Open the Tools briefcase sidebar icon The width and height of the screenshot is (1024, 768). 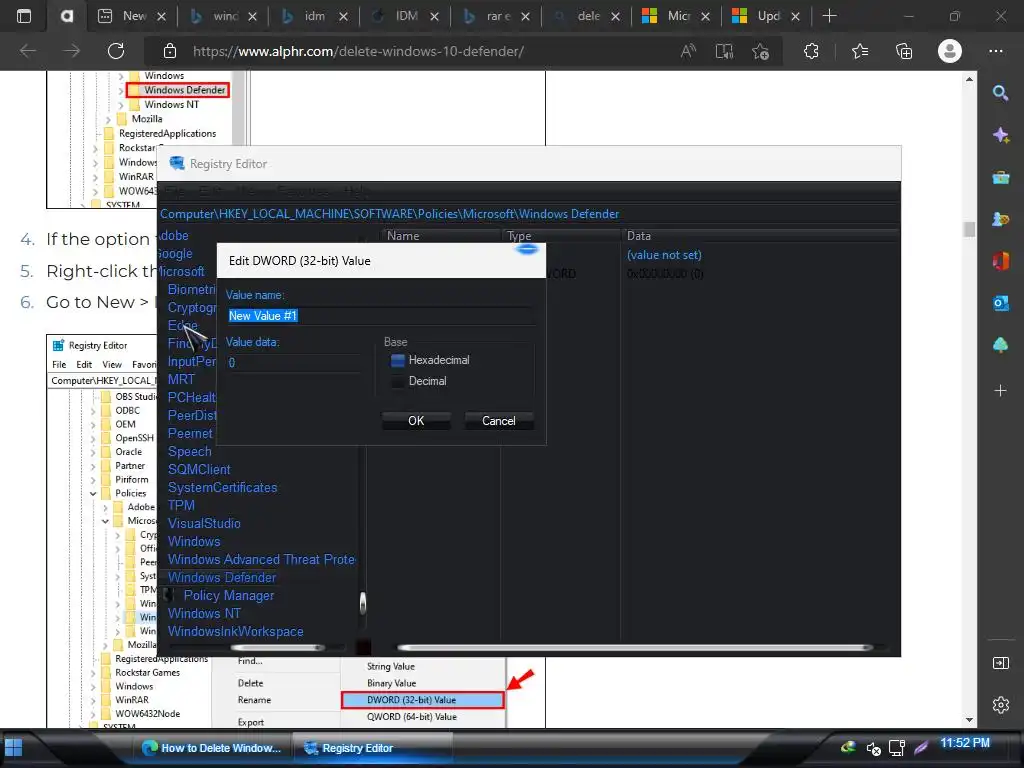coord(1000,178)
